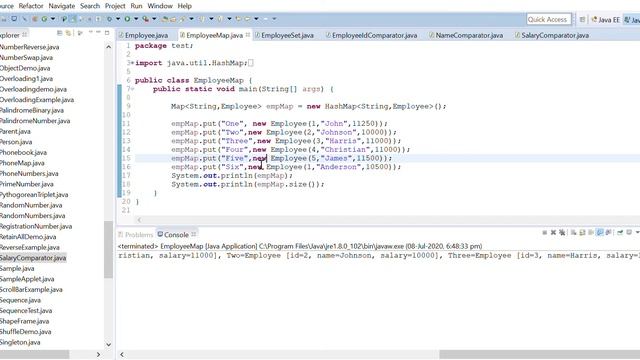Viewport: 640px width, 360px height.
Task: Open the External Tools dropdown arrow
Action: [154, 19]
